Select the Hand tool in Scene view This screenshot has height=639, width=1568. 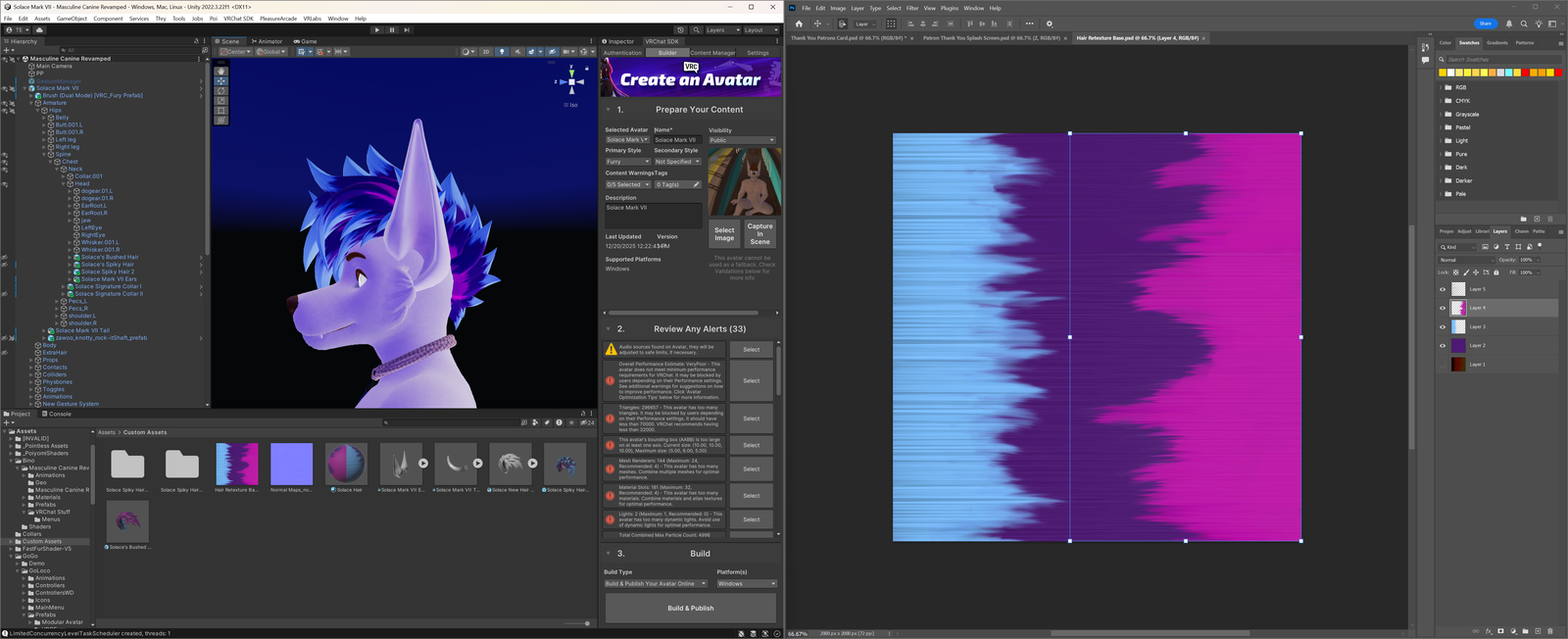[221, 72]
